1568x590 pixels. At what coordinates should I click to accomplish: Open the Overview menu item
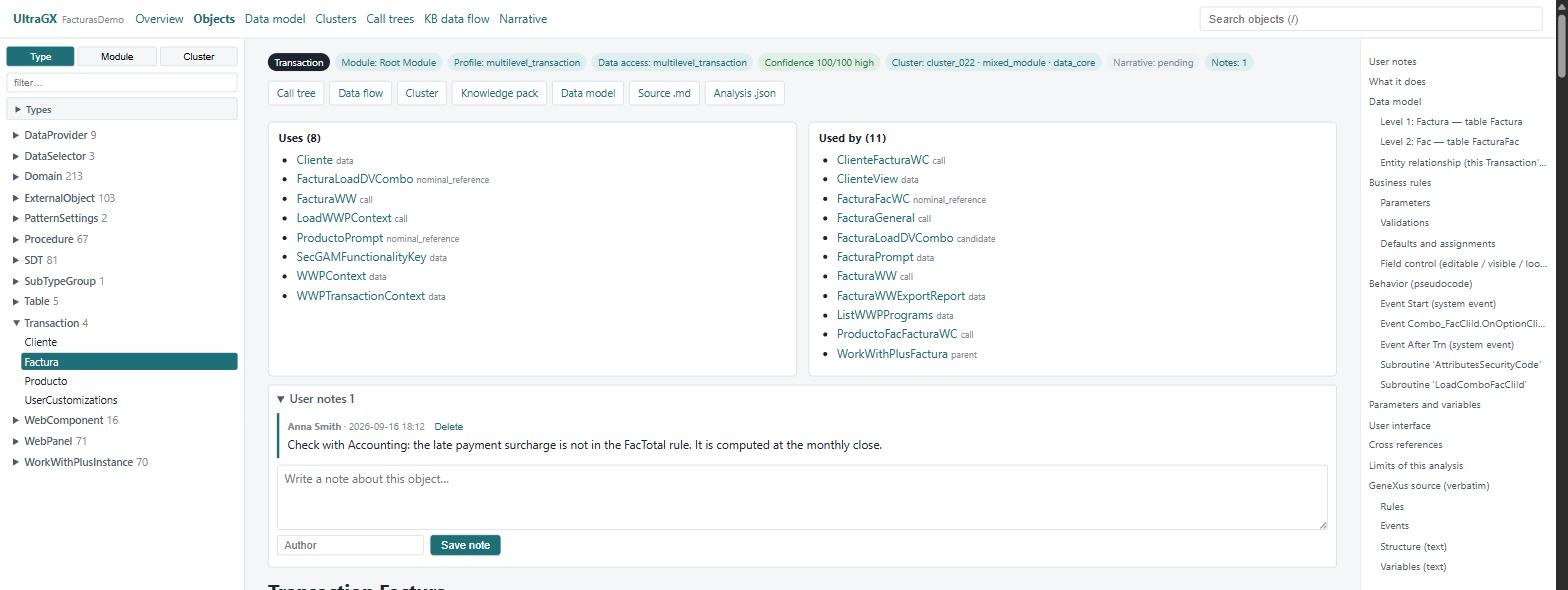[x=159, y=19]
